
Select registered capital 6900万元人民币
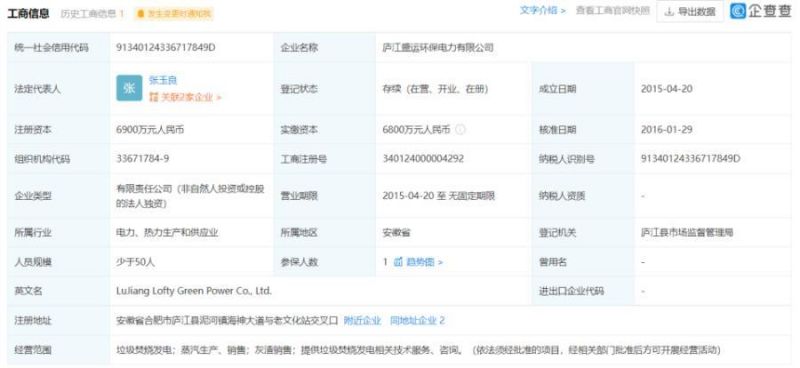[x=150, y=130]
